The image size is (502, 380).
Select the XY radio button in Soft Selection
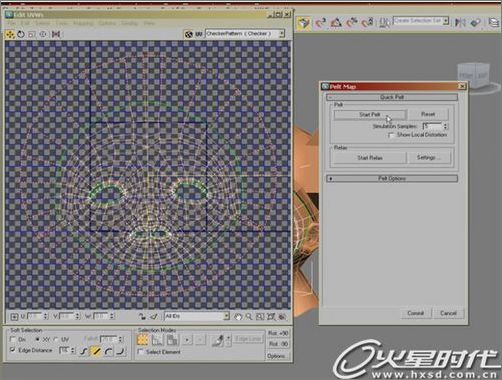(37, 339)
